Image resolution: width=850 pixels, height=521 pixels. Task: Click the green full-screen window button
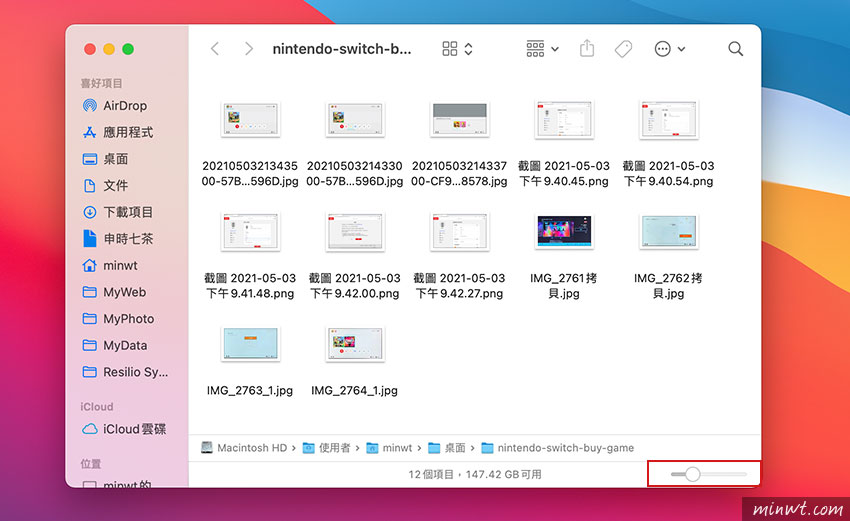[128, 49]
